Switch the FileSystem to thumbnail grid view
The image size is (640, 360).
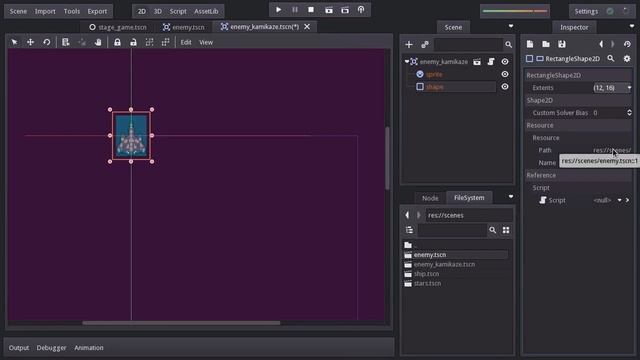coord(506,230)
